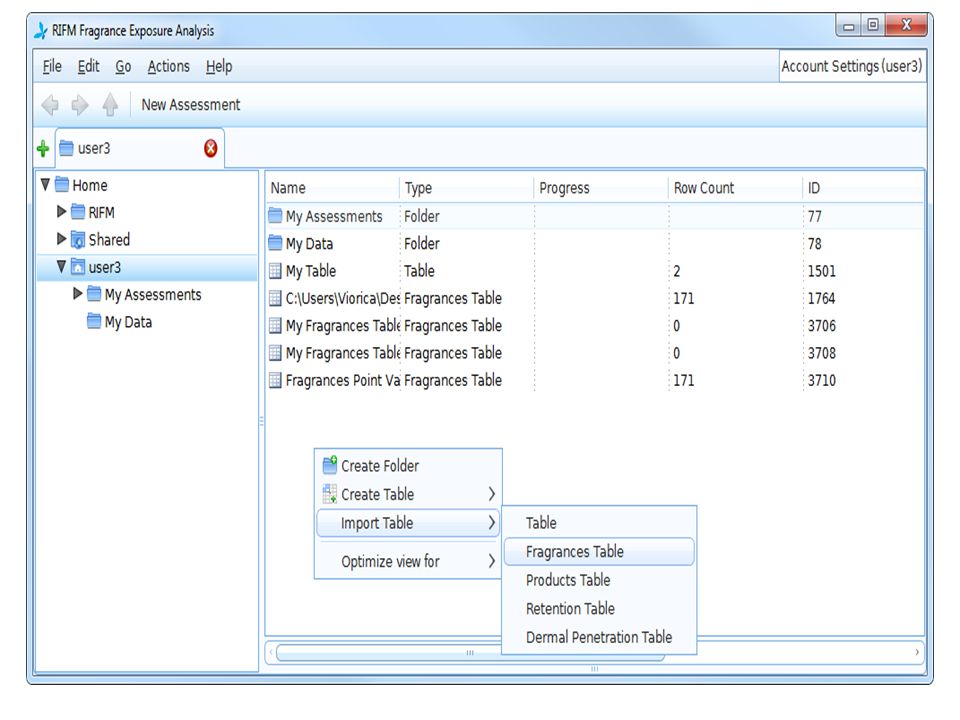Sort by the Progress column header
This screenshot has height=720, width=960.
pos(602,188)
